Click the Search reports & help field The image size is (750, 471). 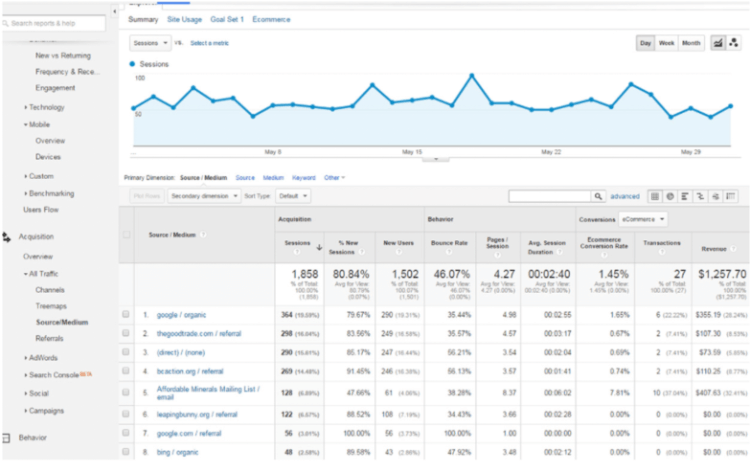click(54, 23)
